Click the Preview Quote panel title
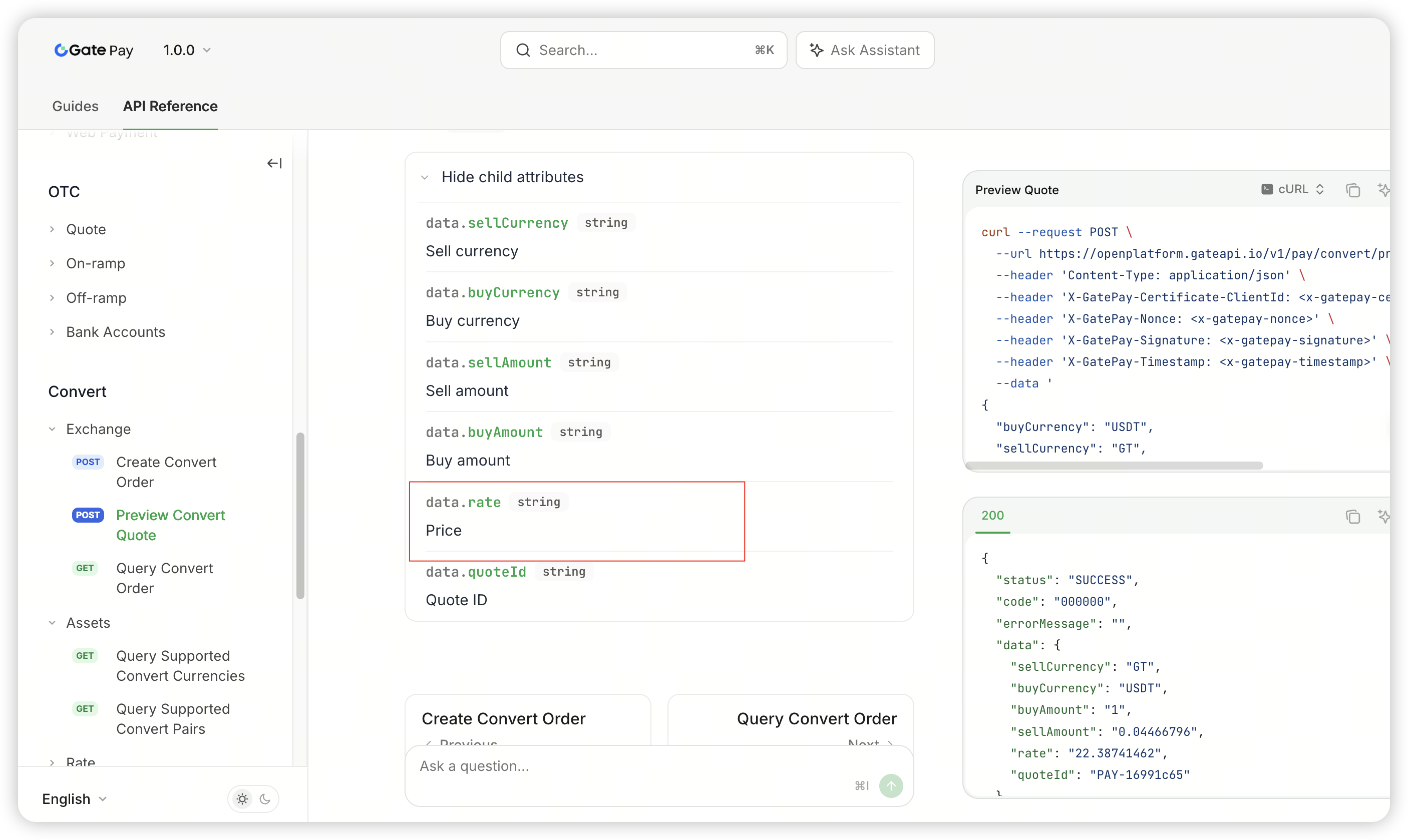 pyautogui.click(x=1017, y=190)
